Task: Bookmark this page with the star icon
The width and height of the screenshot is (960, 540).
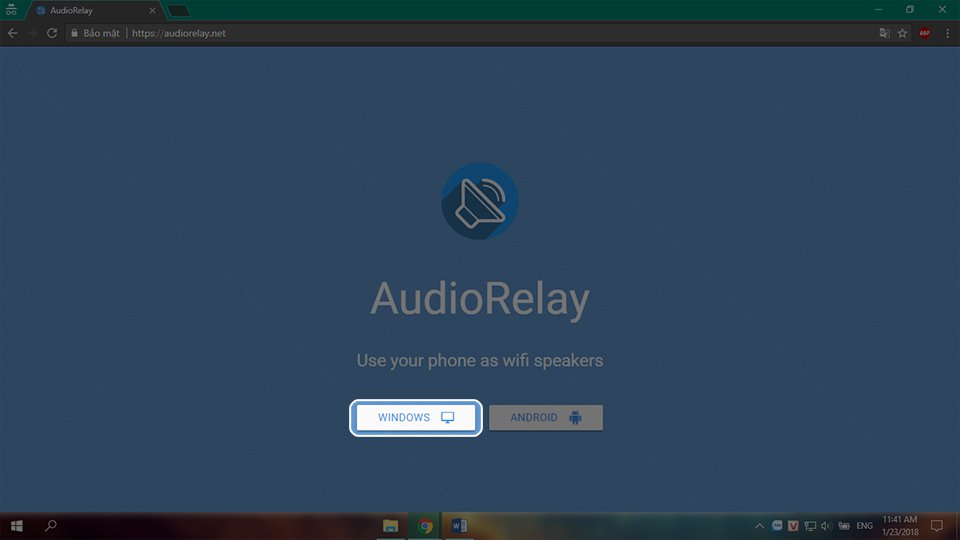Action: pyautogui.click(x=902, y=33)
